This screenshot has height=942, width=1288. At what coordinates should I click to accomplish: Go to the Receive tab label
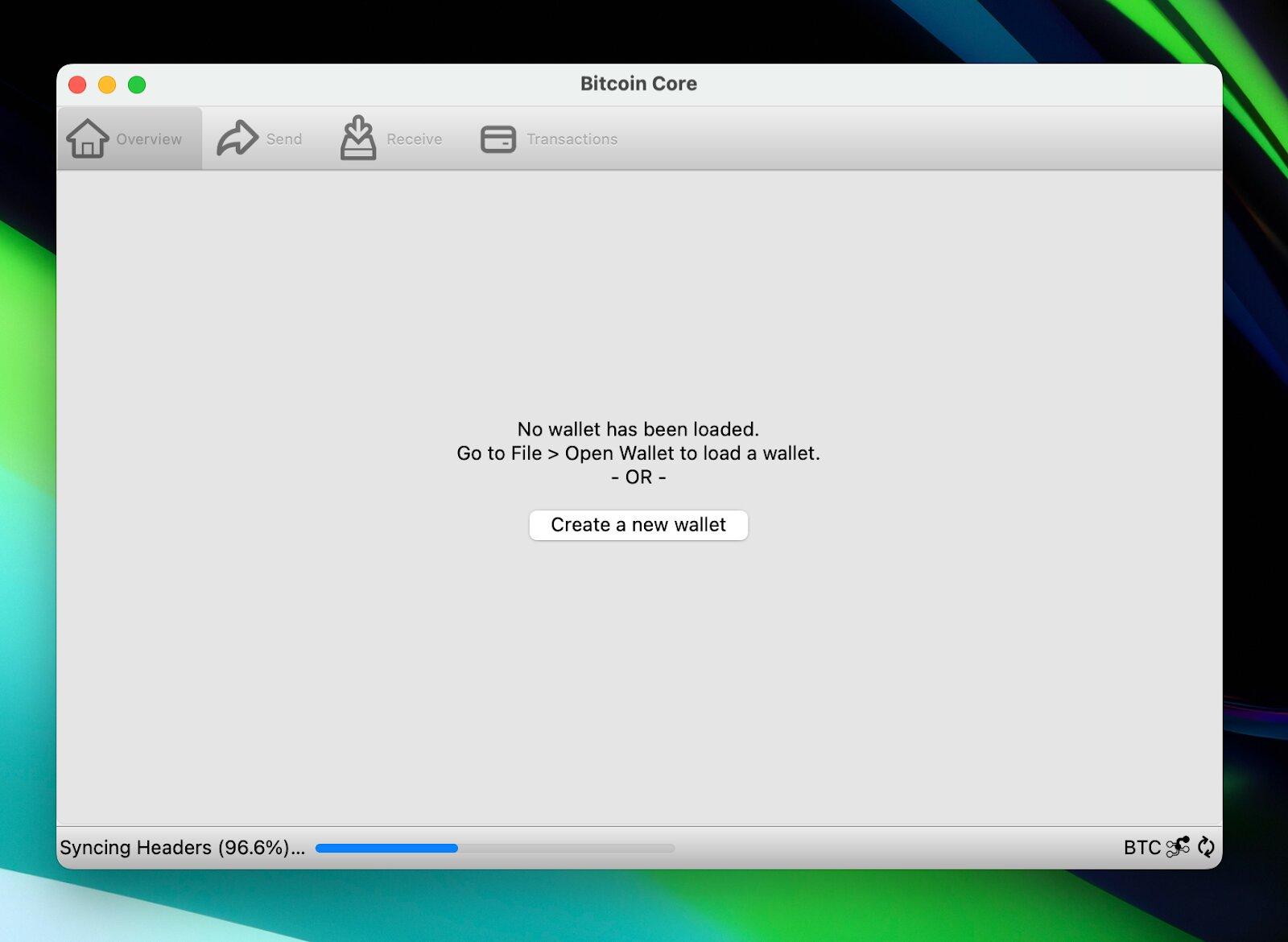coord(414,139)
